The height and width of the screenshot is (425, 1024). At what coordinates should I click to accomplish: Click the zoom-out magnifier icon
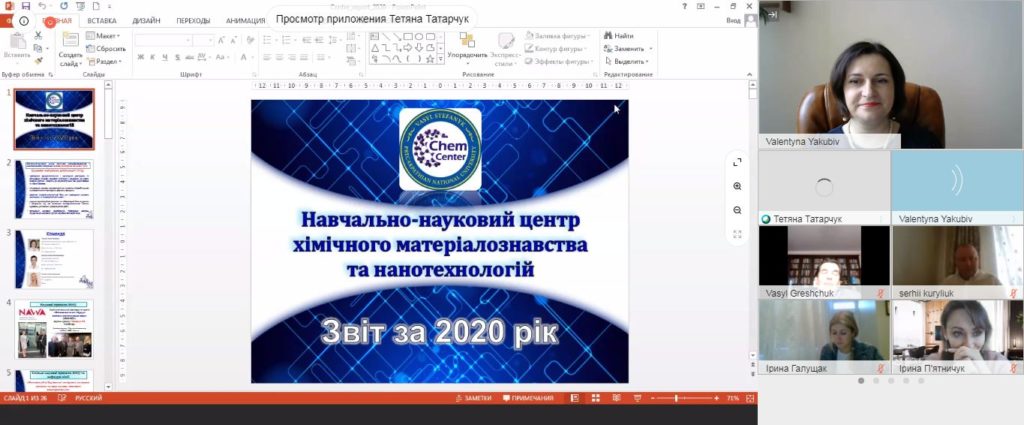pos(737,210)
